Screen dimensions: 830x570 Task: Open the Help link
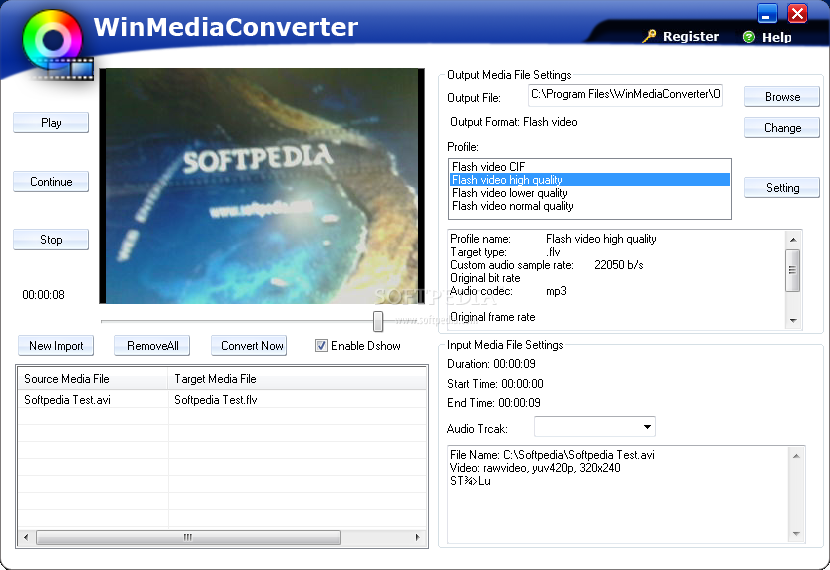pyautogui.click(x=777, y=37)
